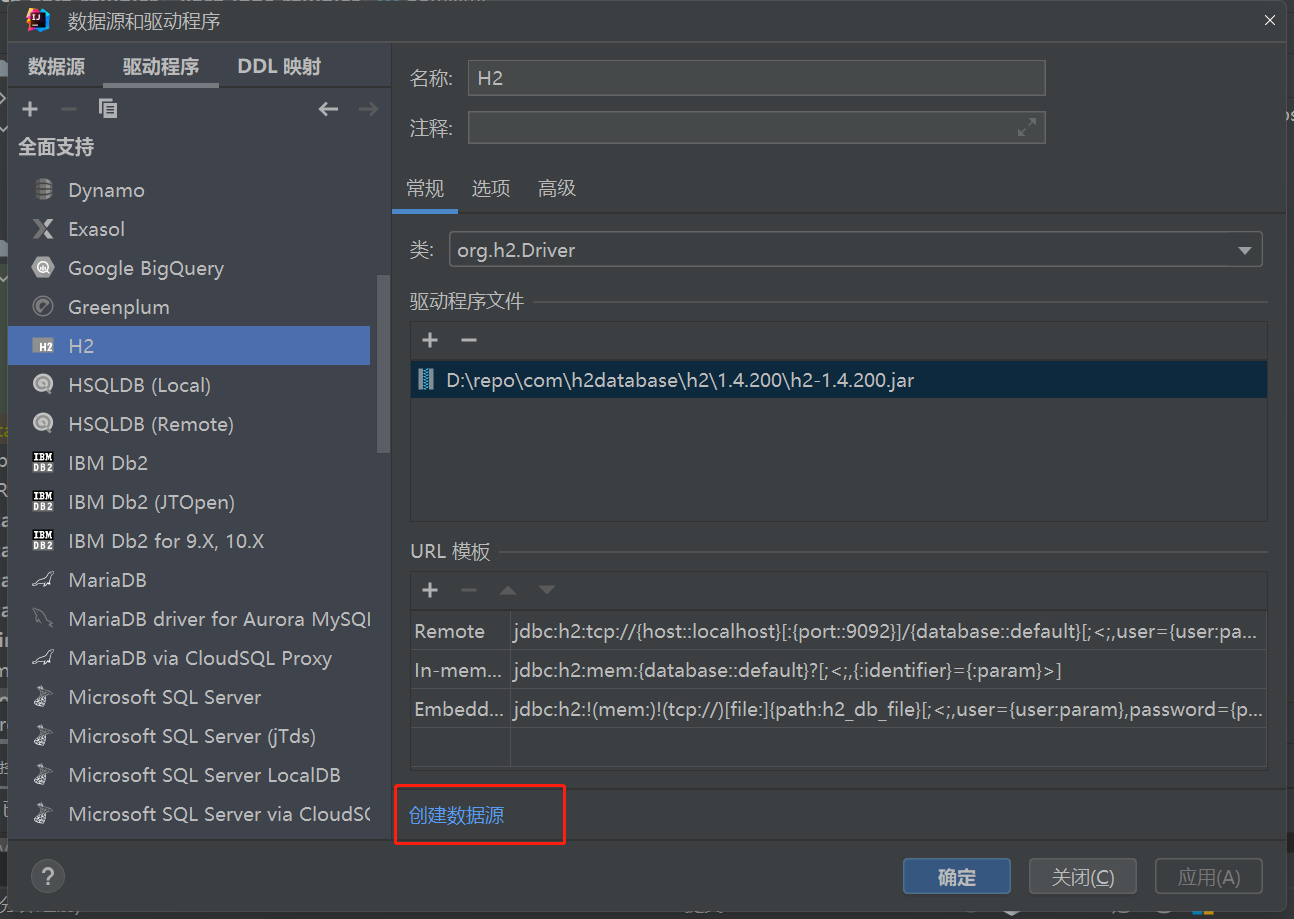Select Microsoft SQL Server driver
The image size is (1294, 919).
click(189, 697)
